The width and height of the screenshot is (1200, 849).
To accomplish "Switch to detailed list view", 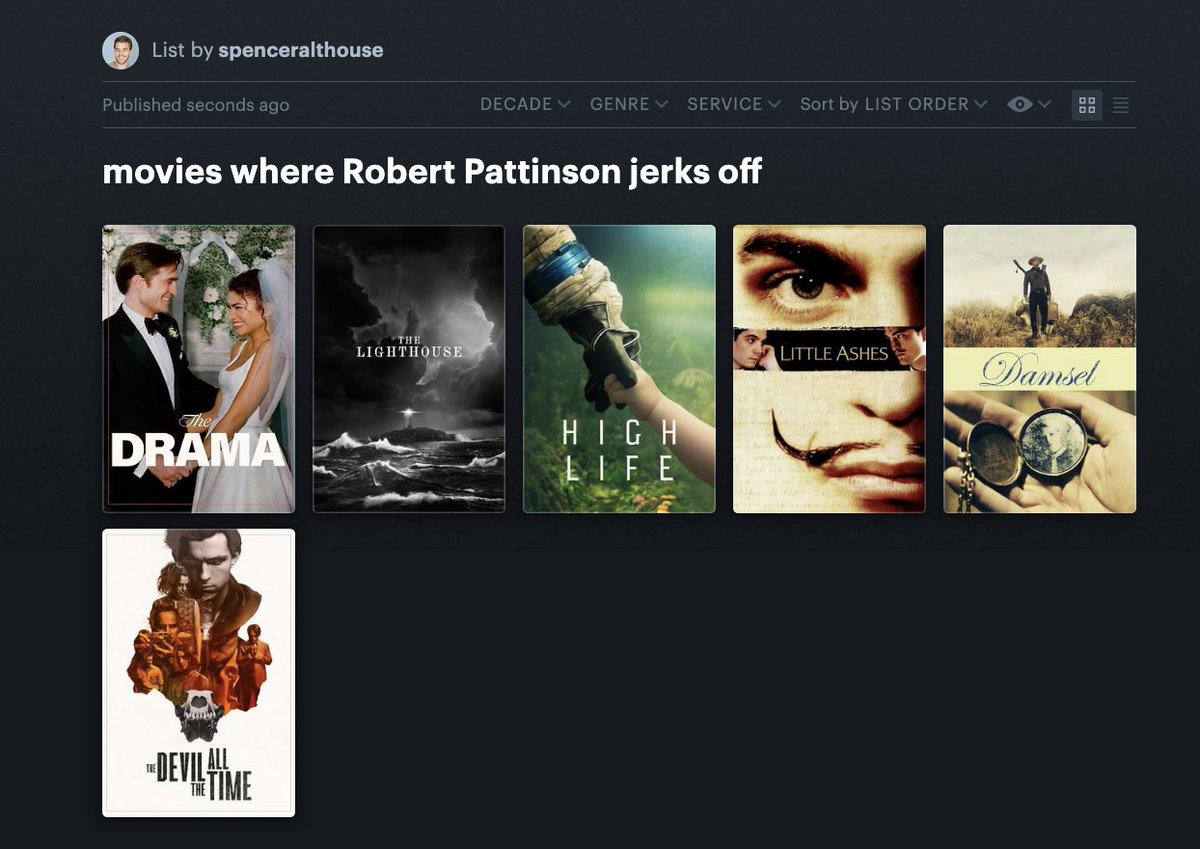I will pos(1121,104).
